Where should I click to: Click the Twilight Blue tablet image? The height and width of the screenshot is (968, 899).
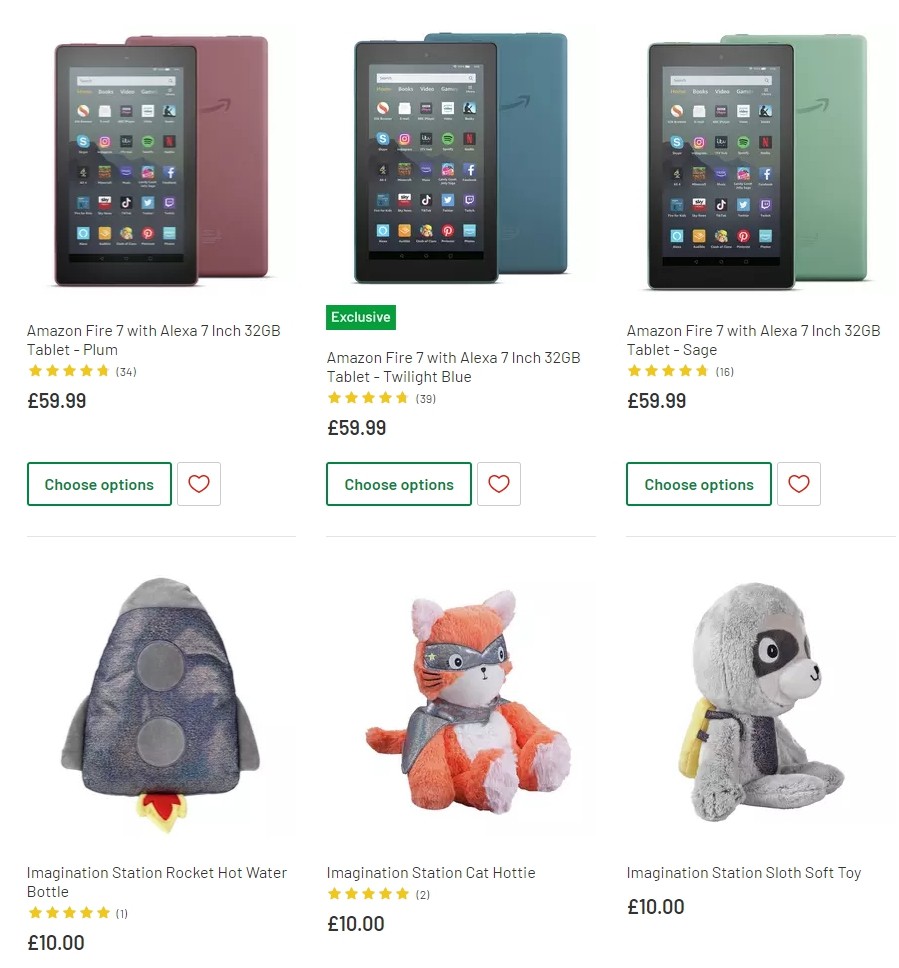(460, 160)
